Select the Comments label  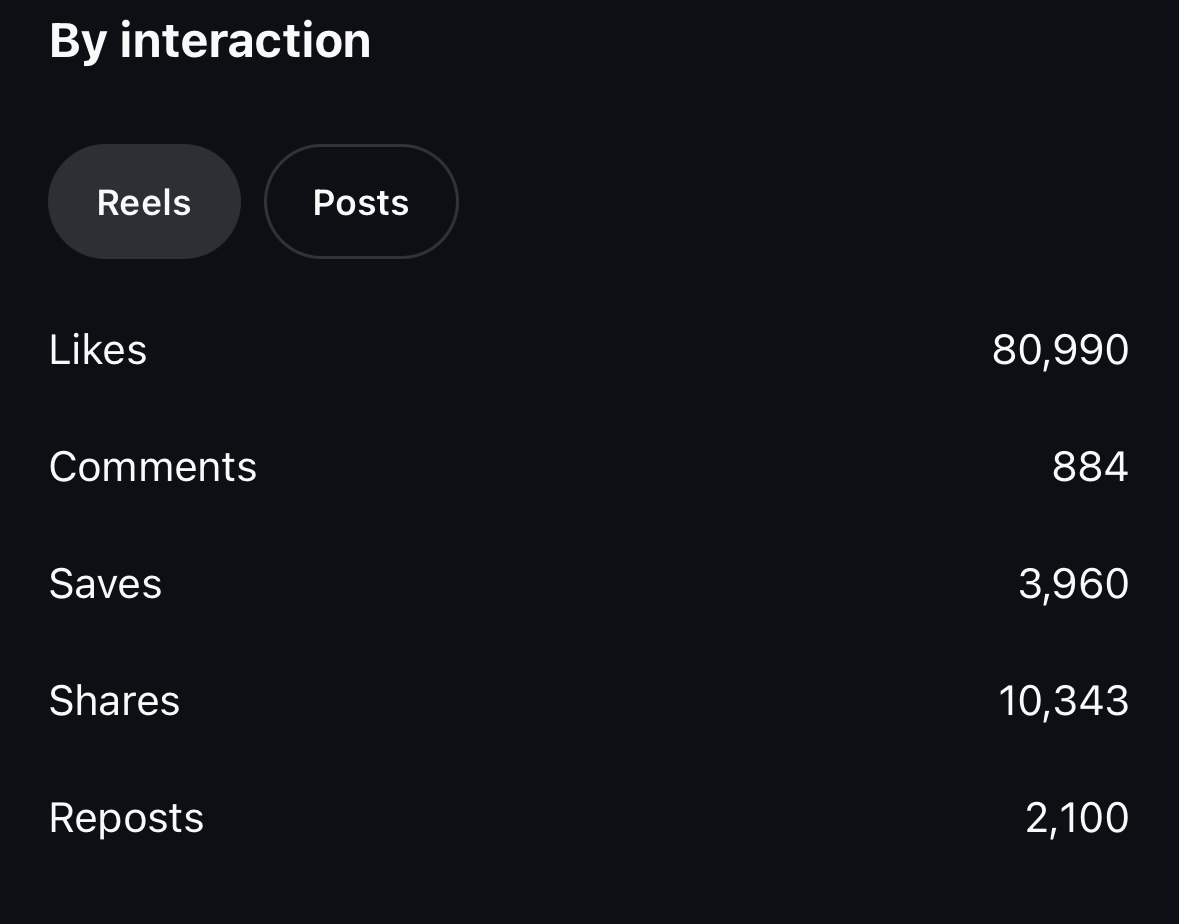(x=153, y=467)
